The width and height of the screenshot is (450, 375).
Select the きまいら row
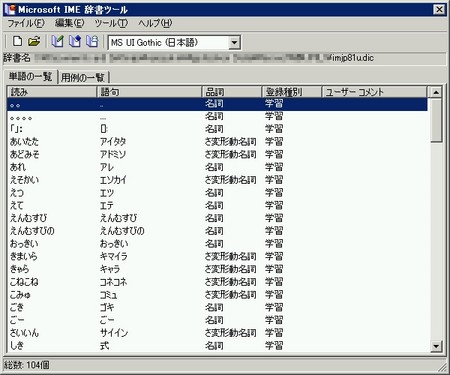[217, 256]
